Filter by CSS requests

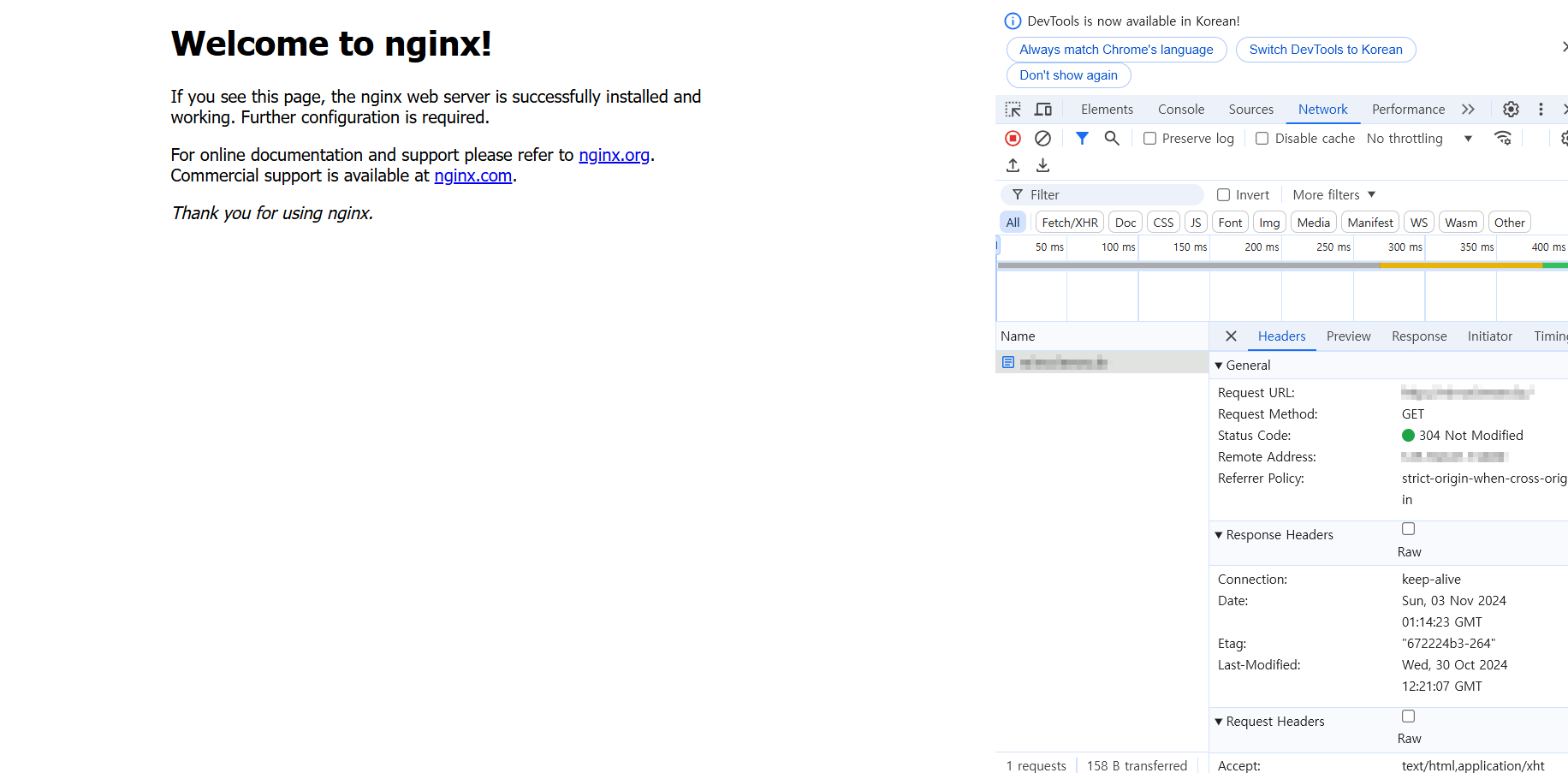(1163, 223)
